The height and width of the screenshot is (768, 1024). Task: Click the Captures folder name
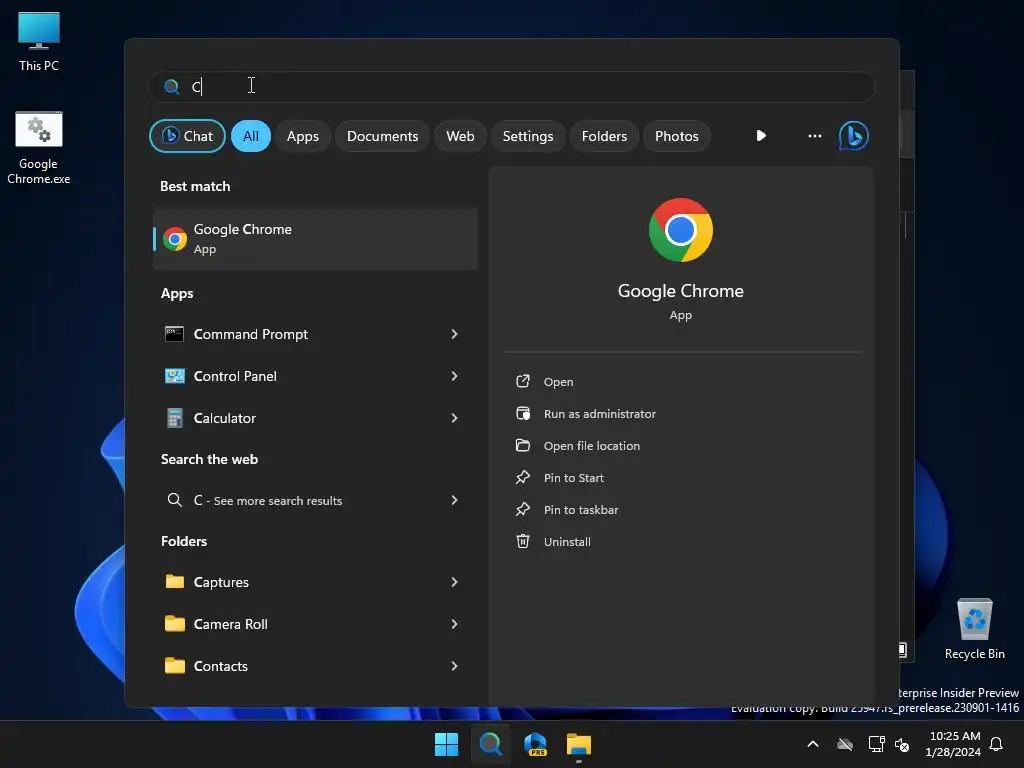221,582
